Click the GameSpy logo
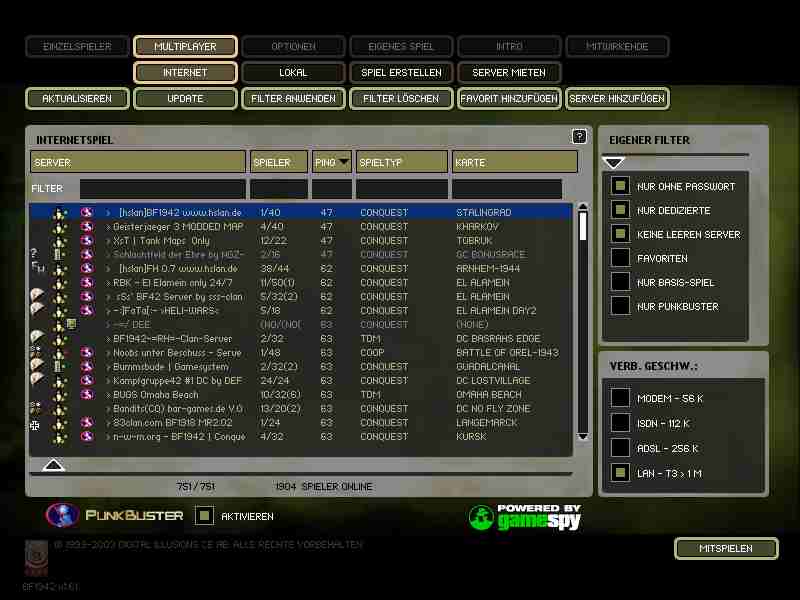800x600 pixels. [x=525, y=516]
